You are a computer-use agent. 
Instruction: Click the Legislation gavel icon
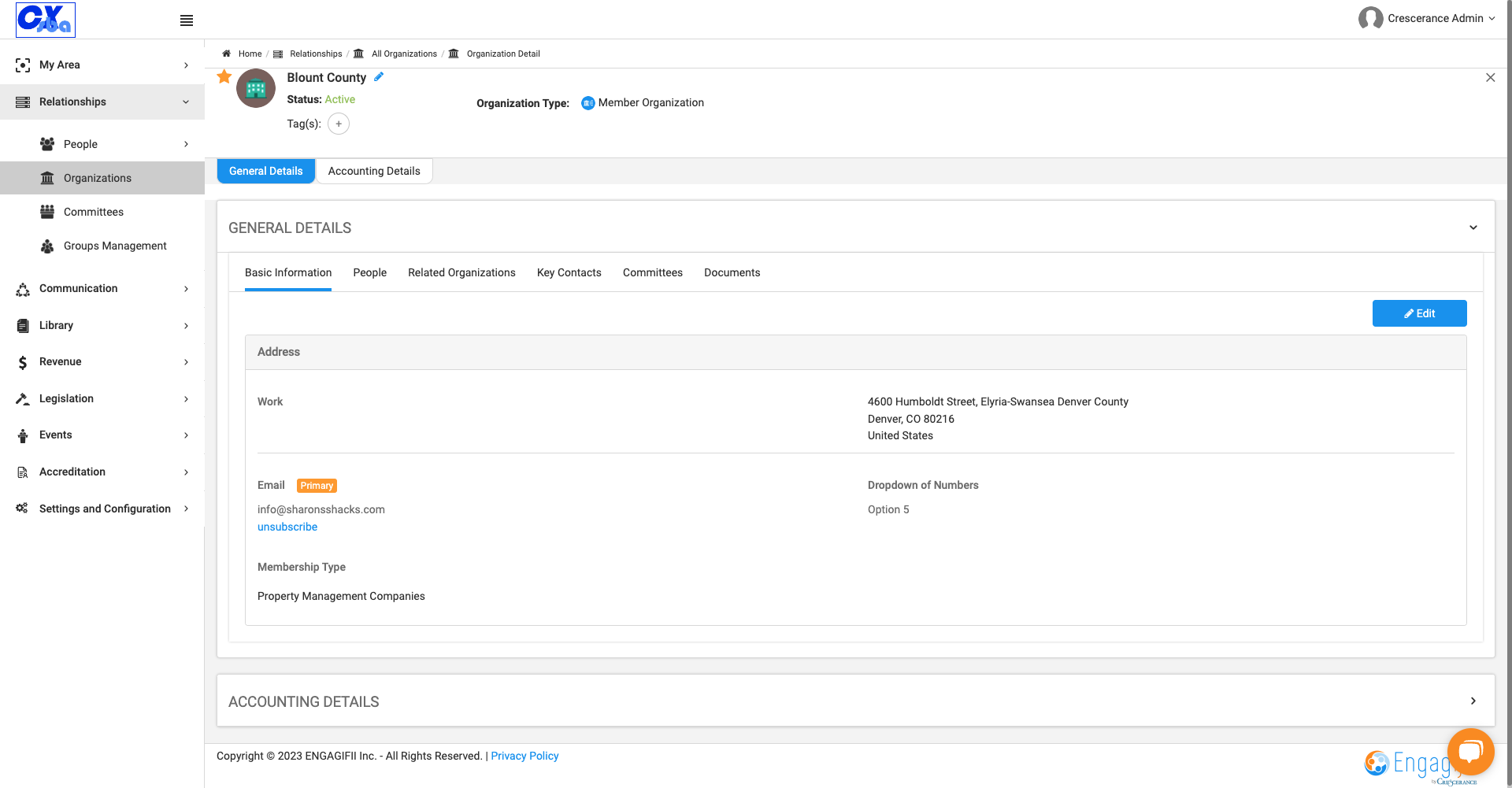pyautogui.click(x=23, y=399)
